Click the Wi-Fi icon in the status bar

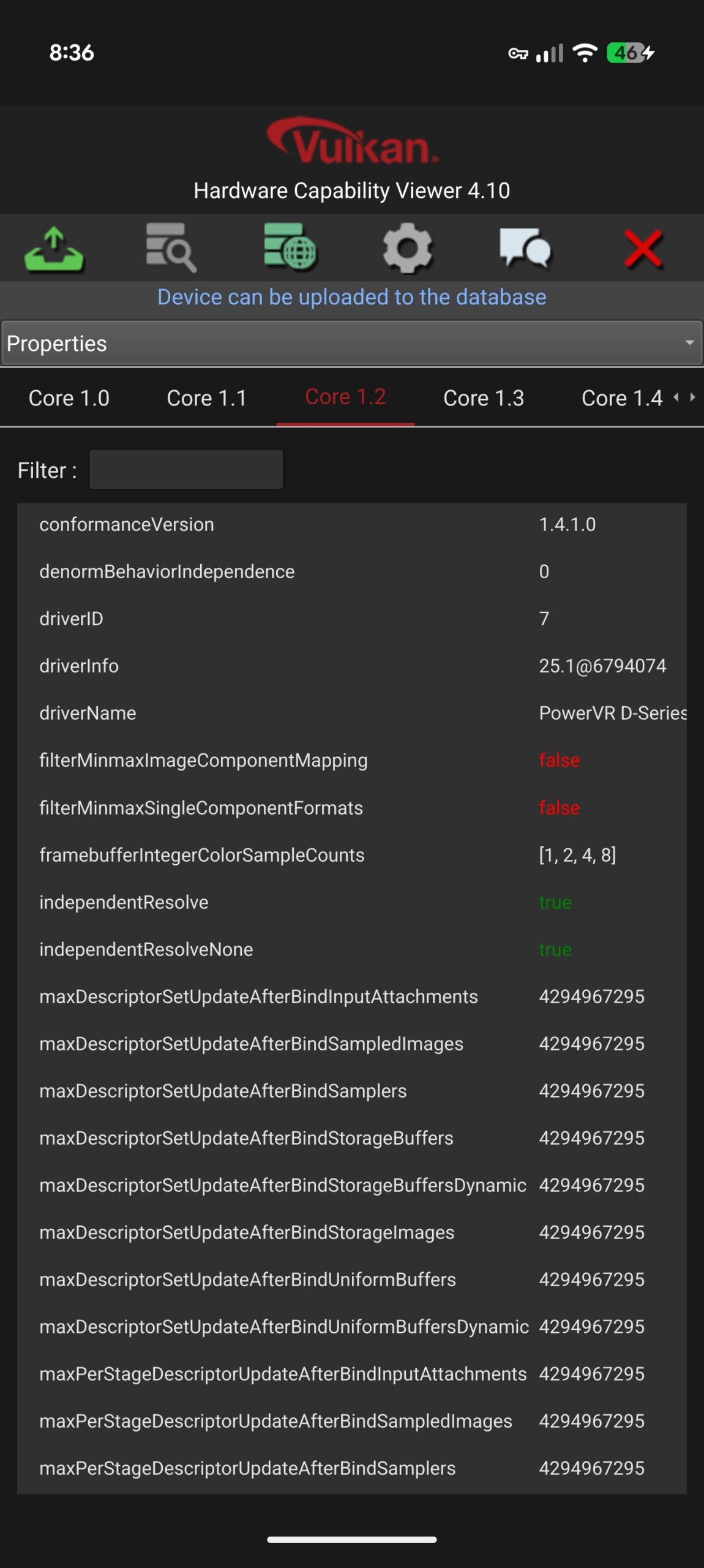(x=585, y=53)
